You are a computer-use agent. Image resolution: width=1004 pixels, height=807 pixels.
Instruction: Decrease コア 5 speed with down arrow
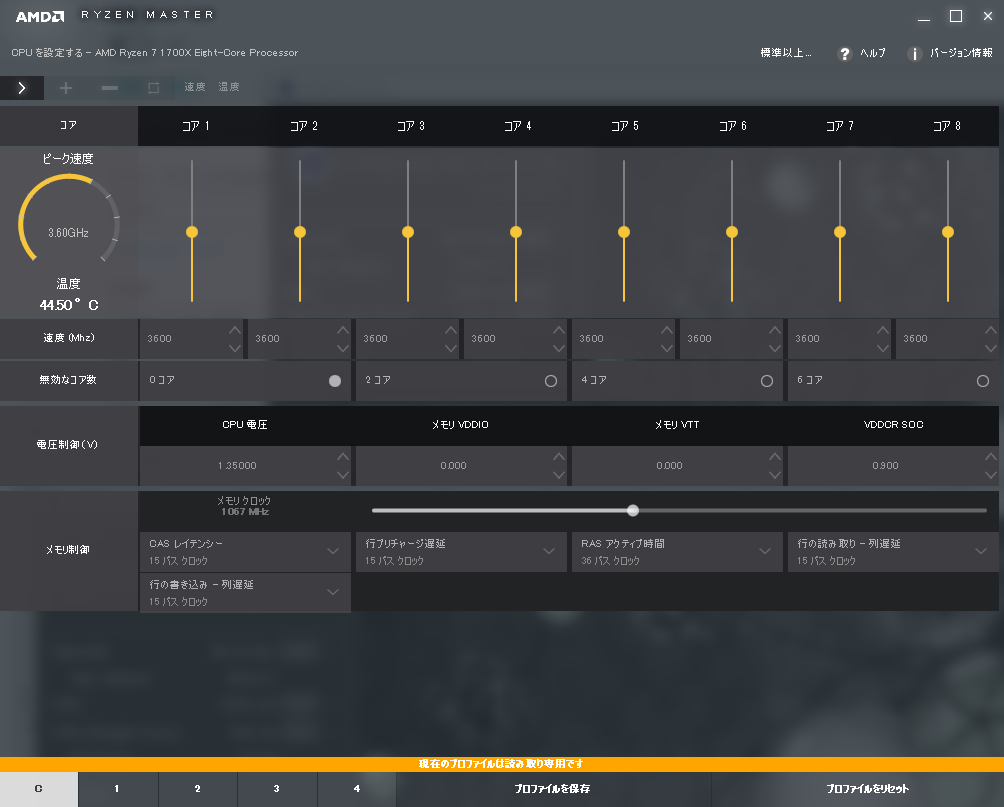pyautogui.click(x=667, y=348)
